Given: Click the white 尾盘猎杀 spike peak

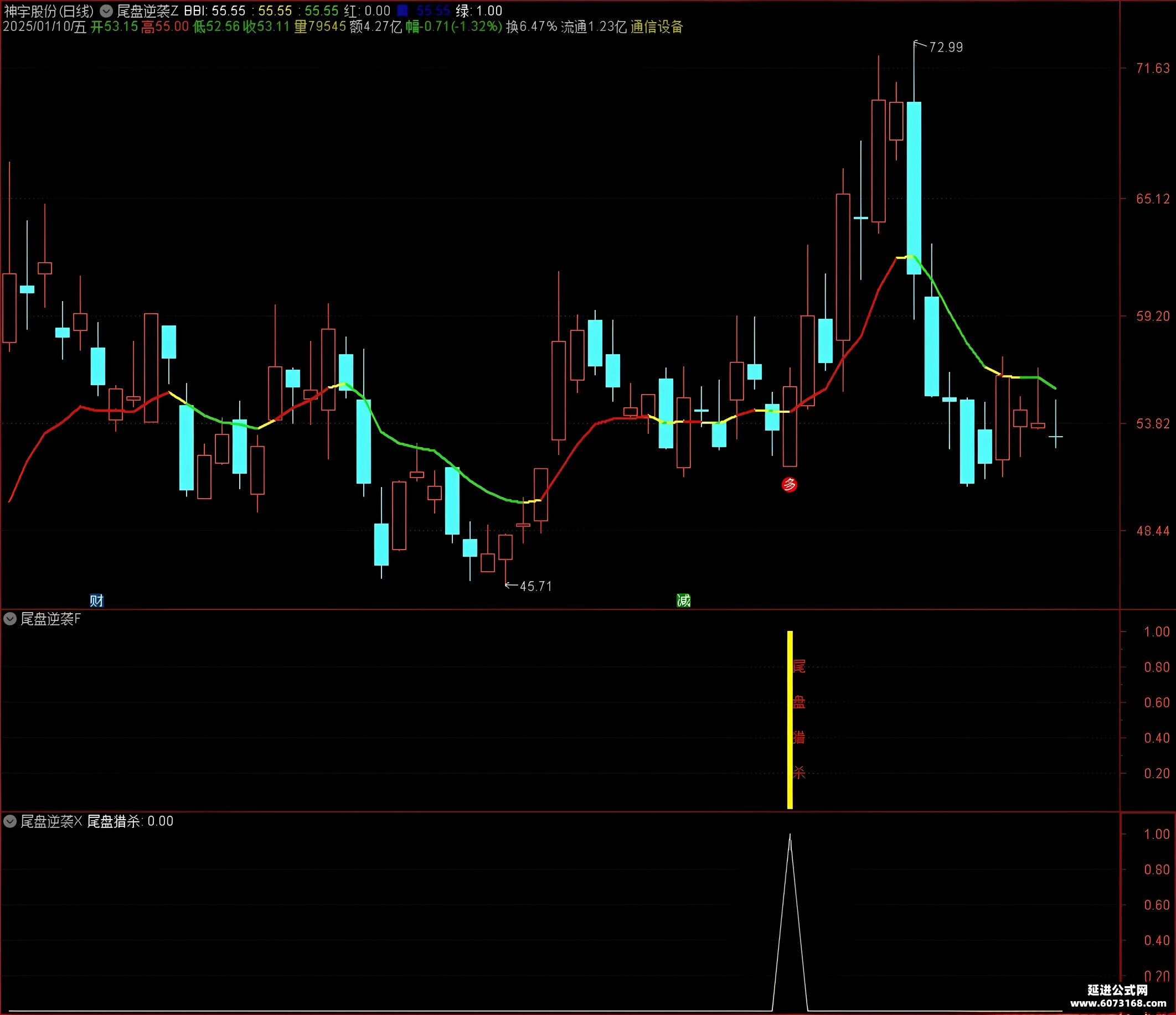Looking at the screenshot, I should point(790,835).
